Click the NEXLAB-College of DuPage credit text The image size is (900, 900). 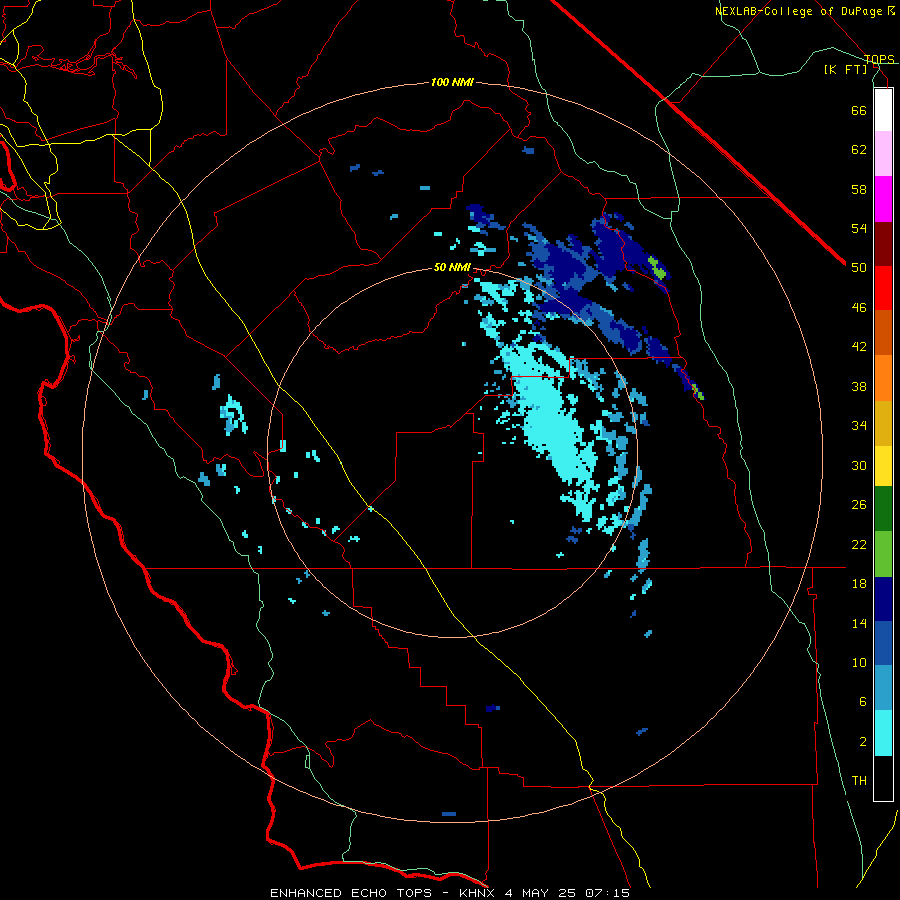804,11
